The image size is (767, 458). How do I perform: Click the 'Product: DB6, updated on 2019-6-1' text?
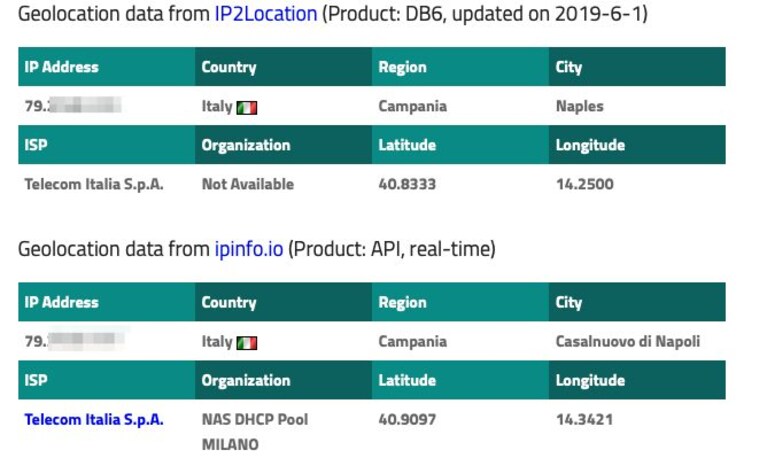pyautogui.click(x=484, y=14)
